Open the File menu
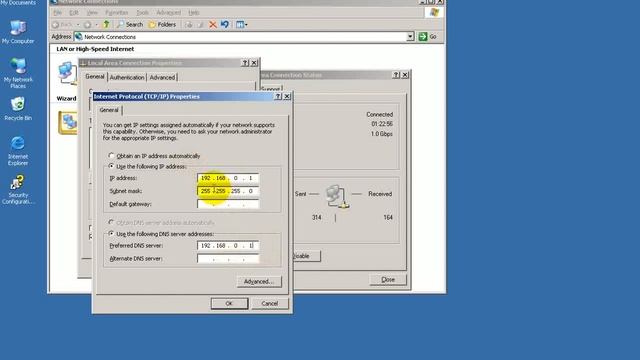The height and width of the screenshot is (360, 640). tap(58, 13)
